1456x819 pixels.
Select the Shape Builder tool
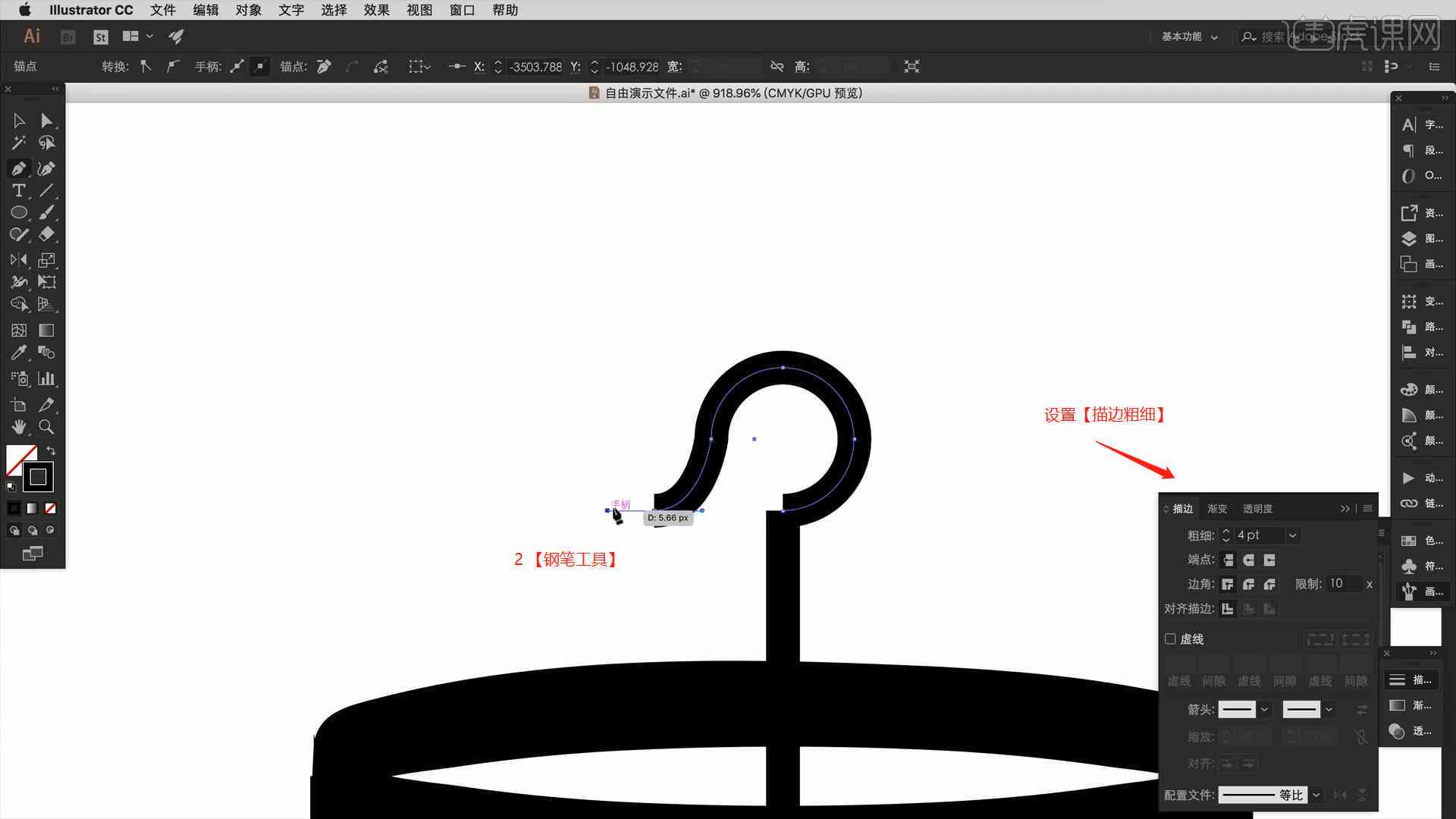(19, 304)
